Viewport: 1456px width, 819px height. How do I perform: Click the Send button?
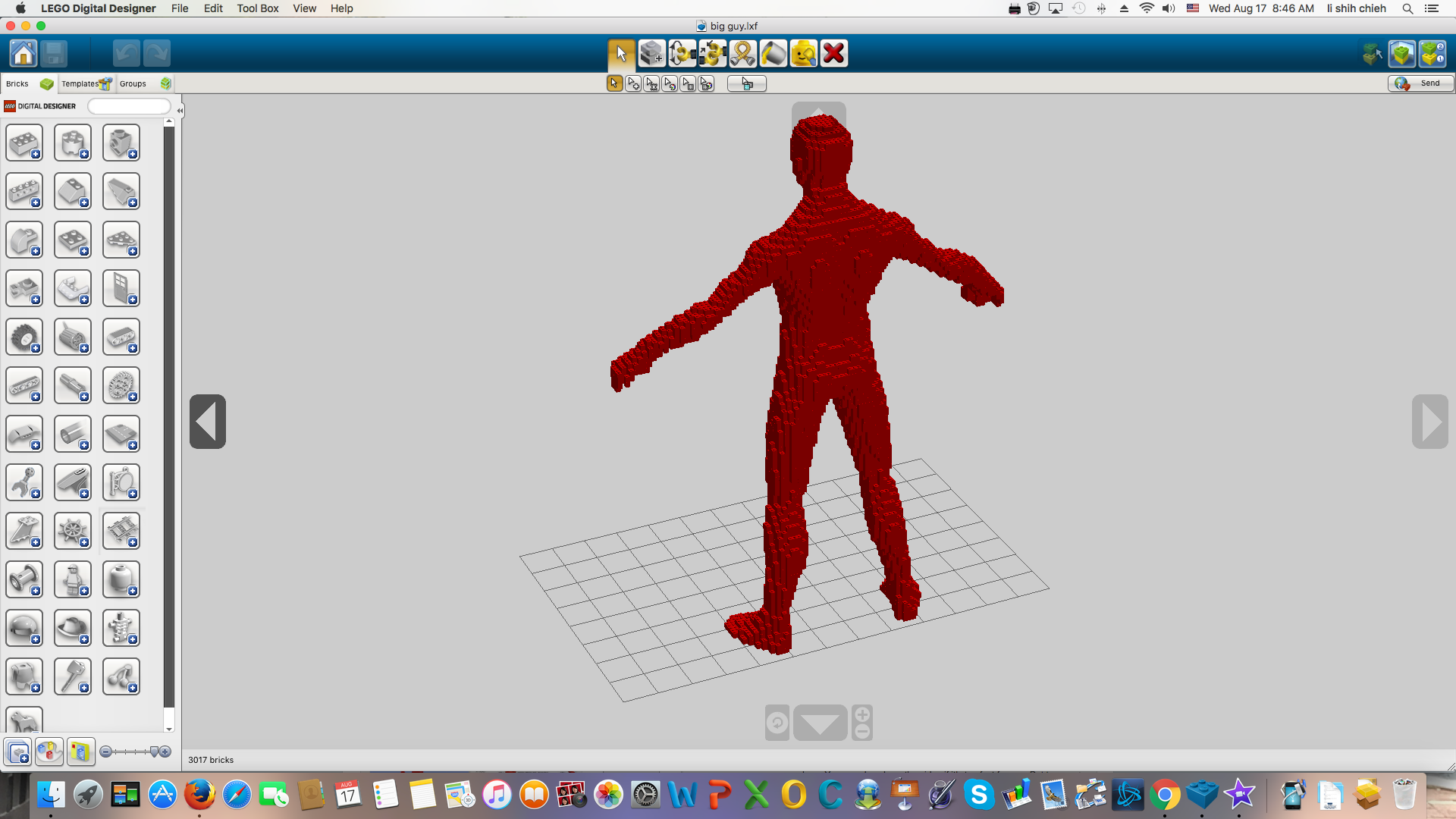point(1420,83)
